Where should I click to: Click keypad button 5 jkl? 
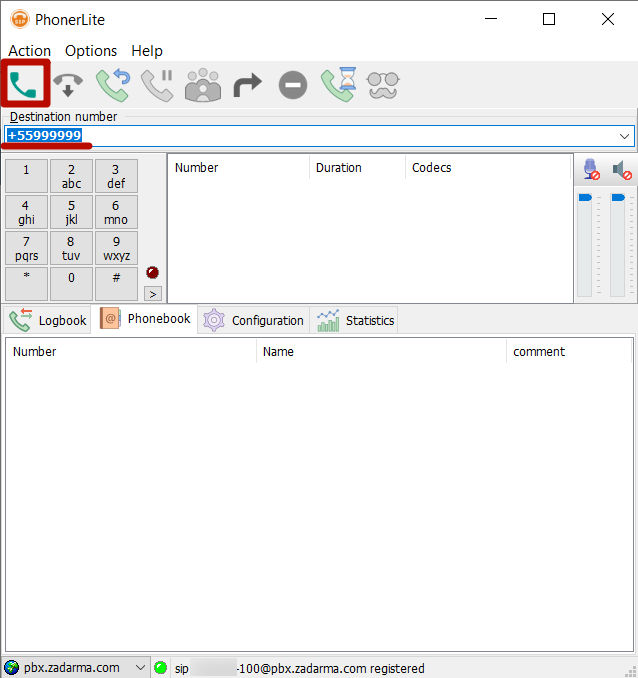(71, 212)
